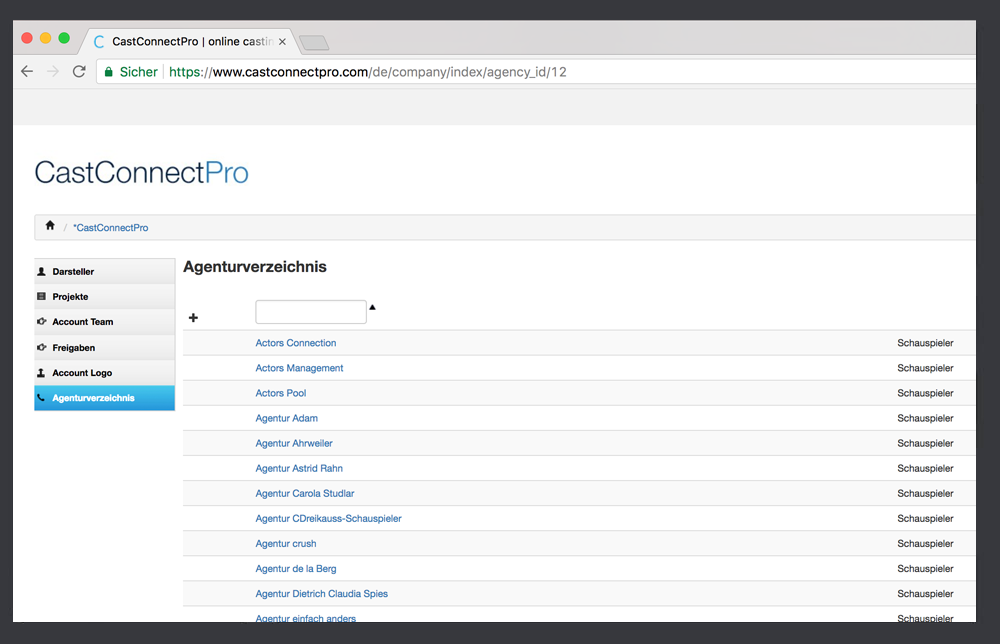The image size is (1000, 644).
Task: Click the plus icon to add agency
Action: tap(193, 318)
